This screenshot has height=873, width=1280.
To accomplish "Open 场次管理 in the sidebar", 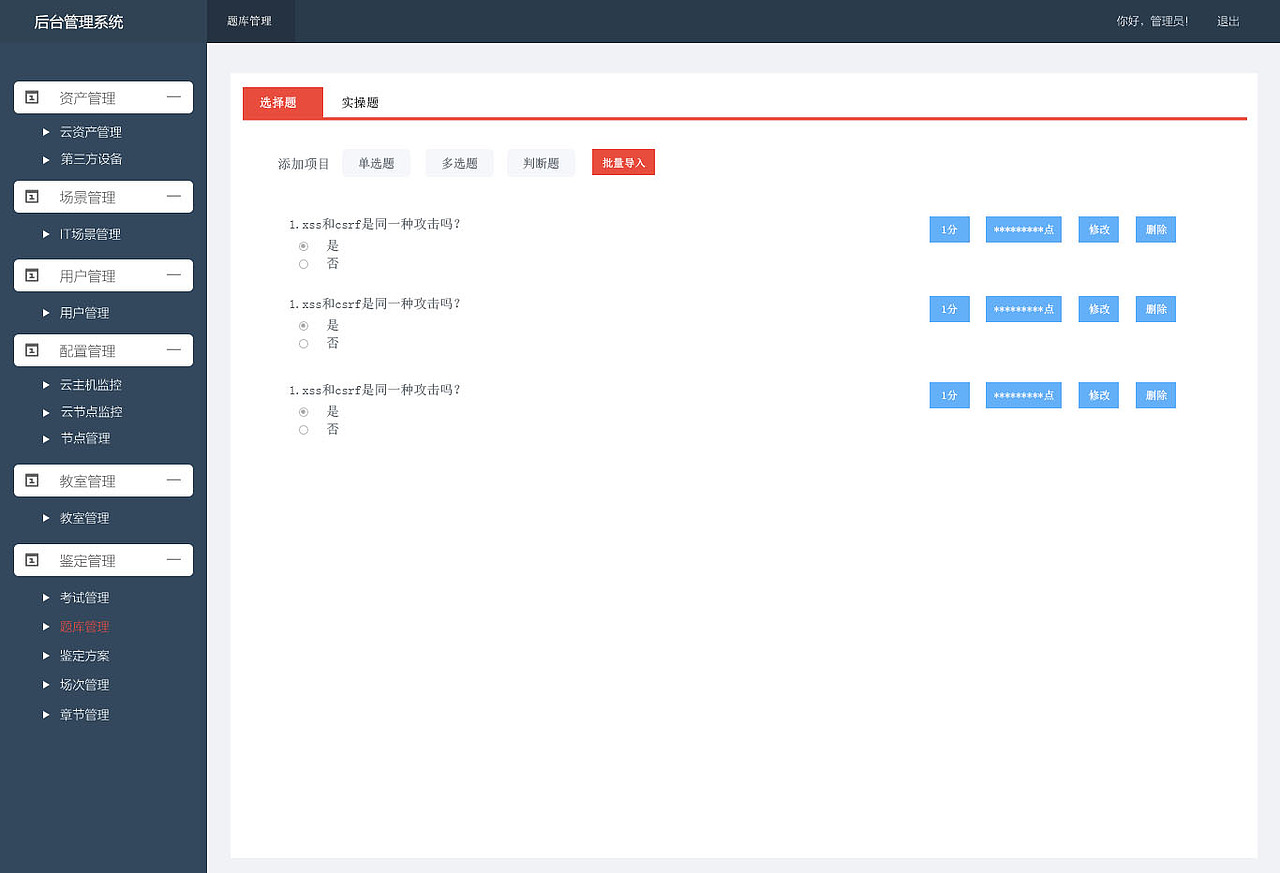I will (85, 685).
